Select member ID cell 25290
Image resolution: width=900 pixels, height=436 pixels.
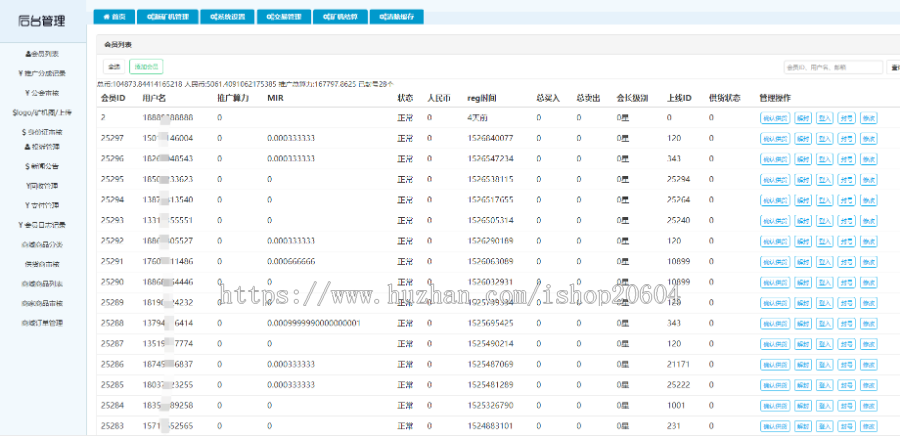tap(112, 282)
